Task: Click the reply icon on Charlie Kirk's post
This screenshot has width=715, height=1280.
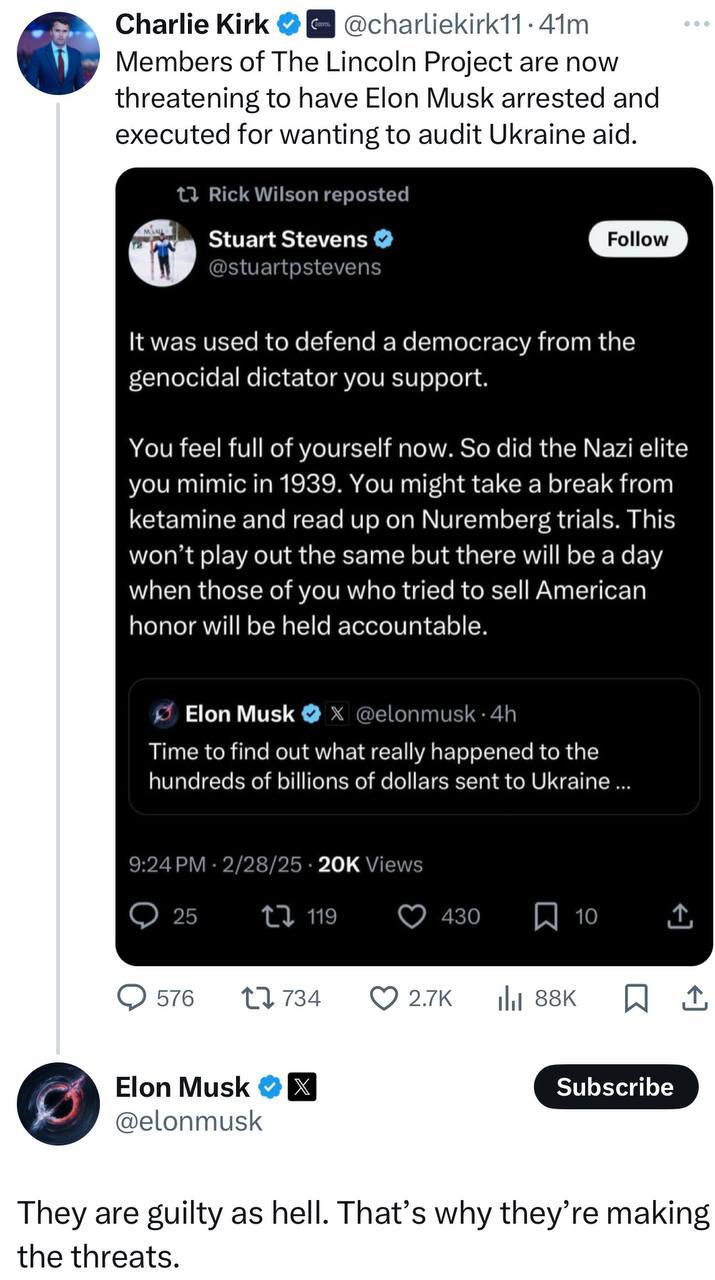Action: [133, 997]
